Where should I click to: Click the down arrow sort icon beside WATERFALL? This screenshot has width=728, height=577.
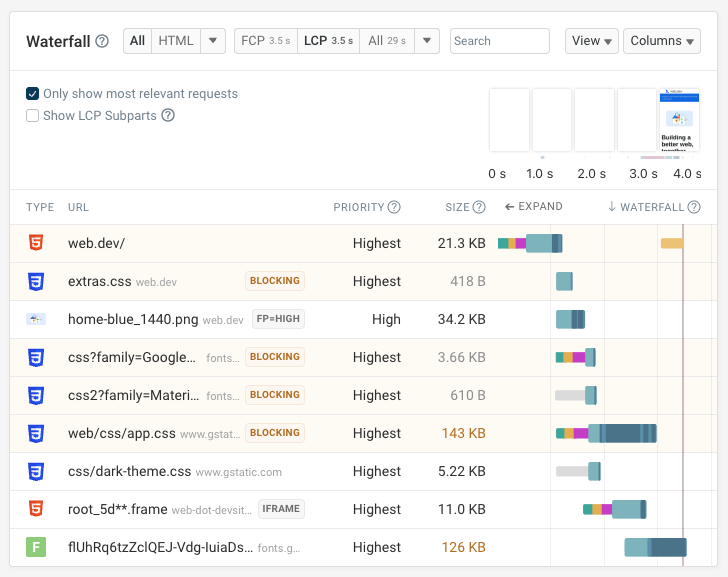point(612,207)
